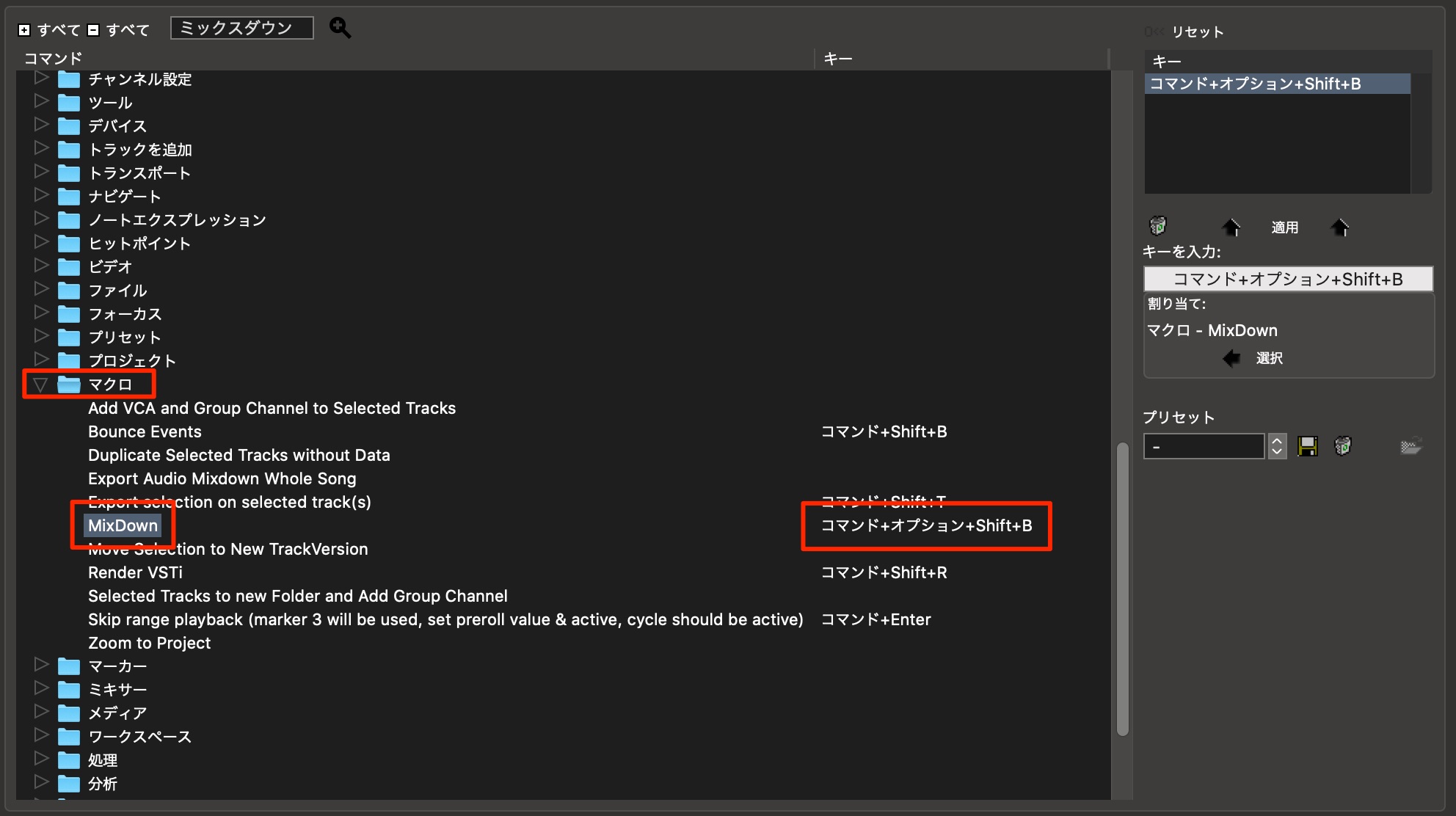Click the ワークスペース folder icon
Screen dimensions: 1456x816
(69, 737)
